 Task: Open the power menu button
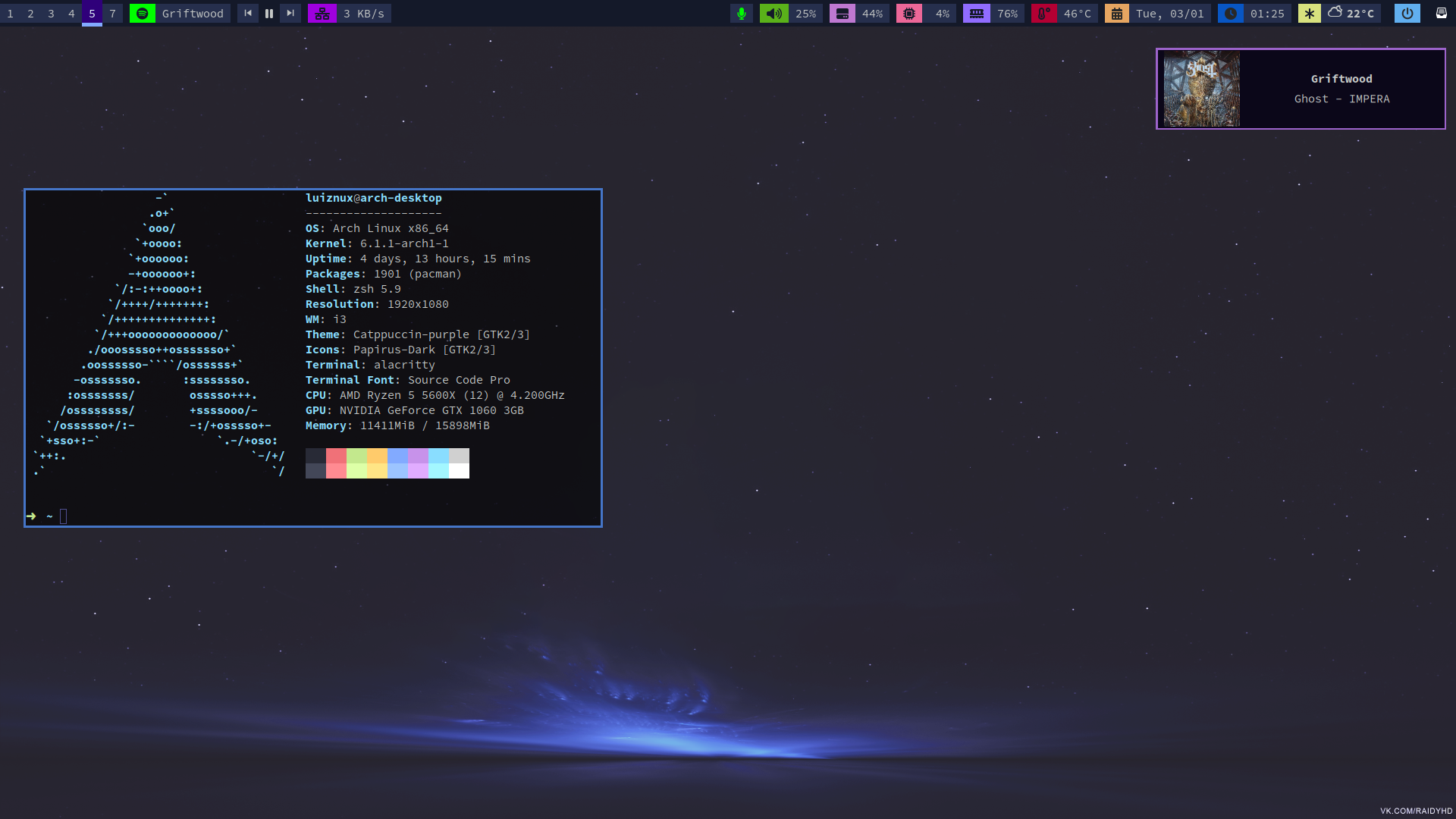(x=1407, y=14)
